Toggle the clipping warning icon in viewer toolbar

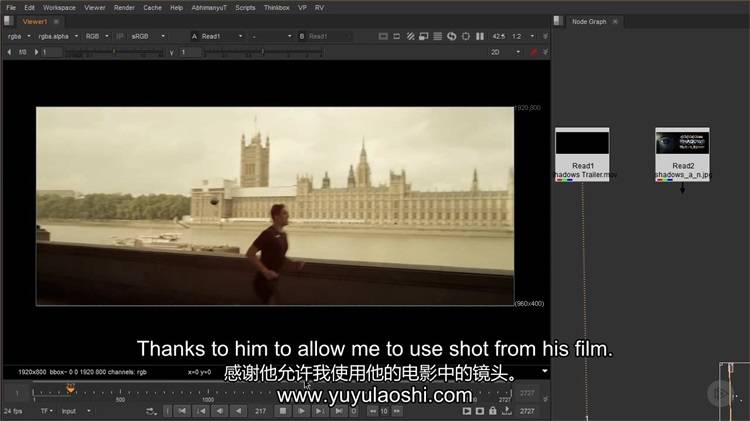[383, 36]
